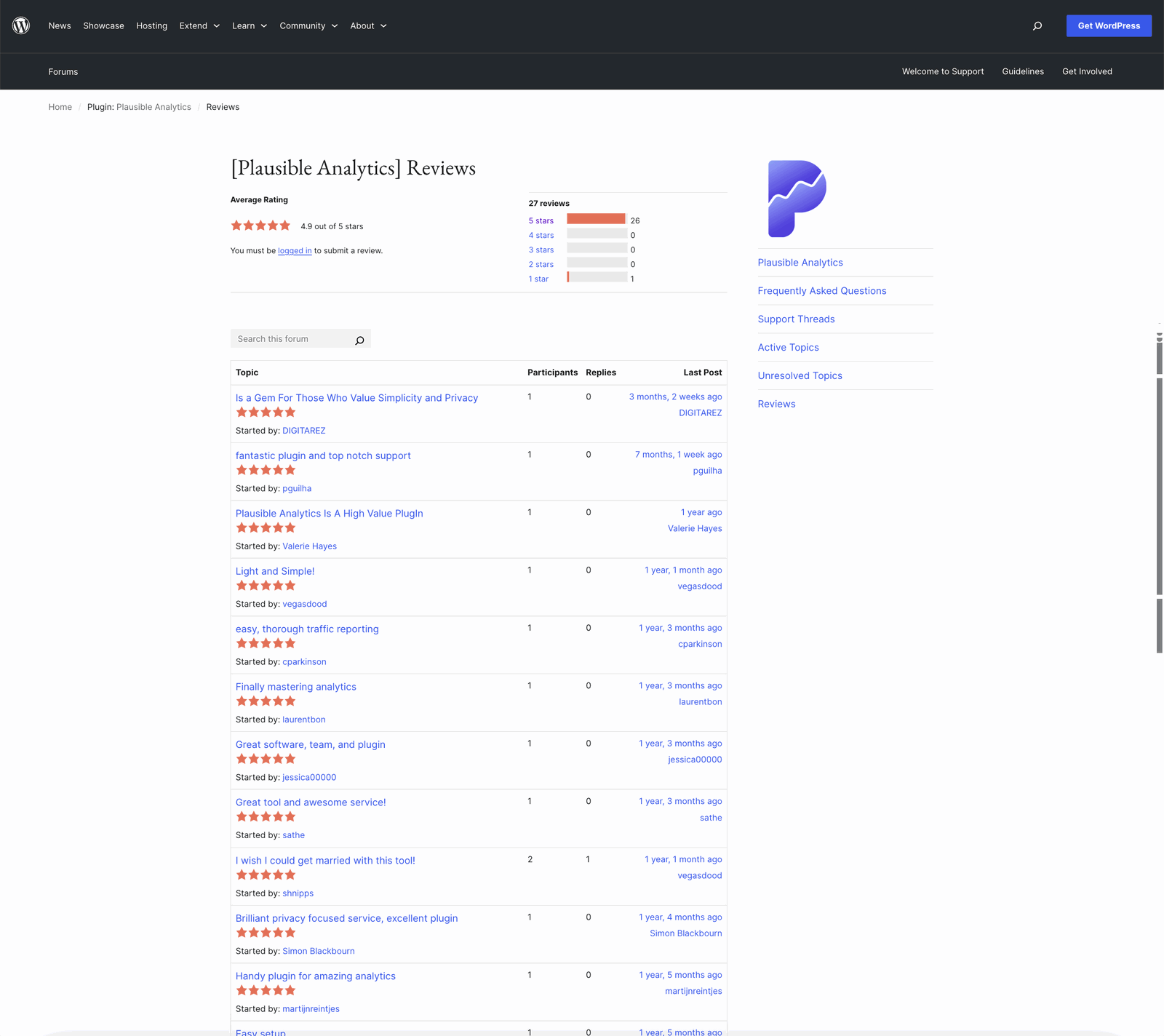The height and width of the screenshot is (1036, 1164).
Task: Click the Unresolved Topics sidebar link
Action: [800, 375]
